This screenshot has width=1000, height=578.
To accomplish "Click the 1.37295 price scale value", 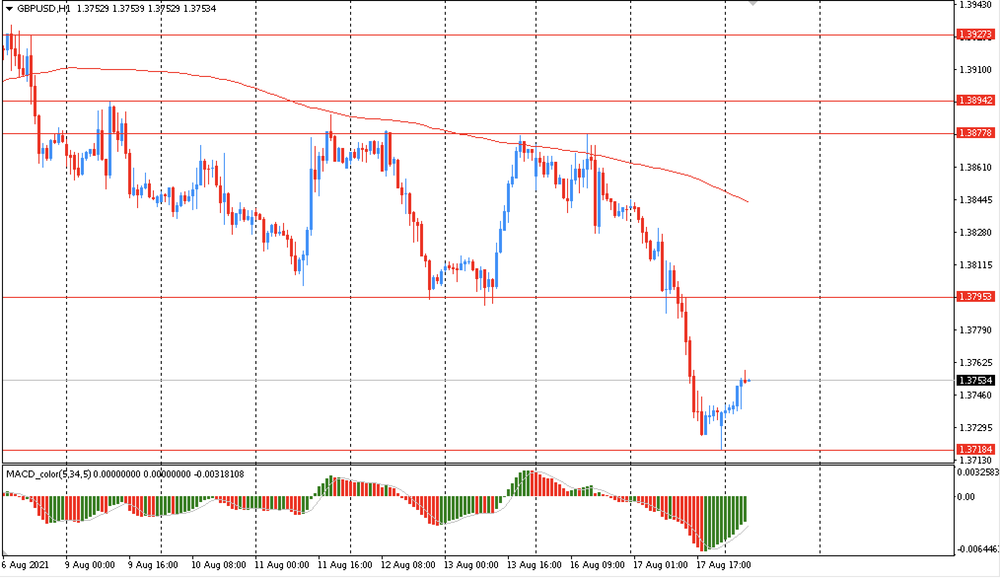I will click(976, 427).
